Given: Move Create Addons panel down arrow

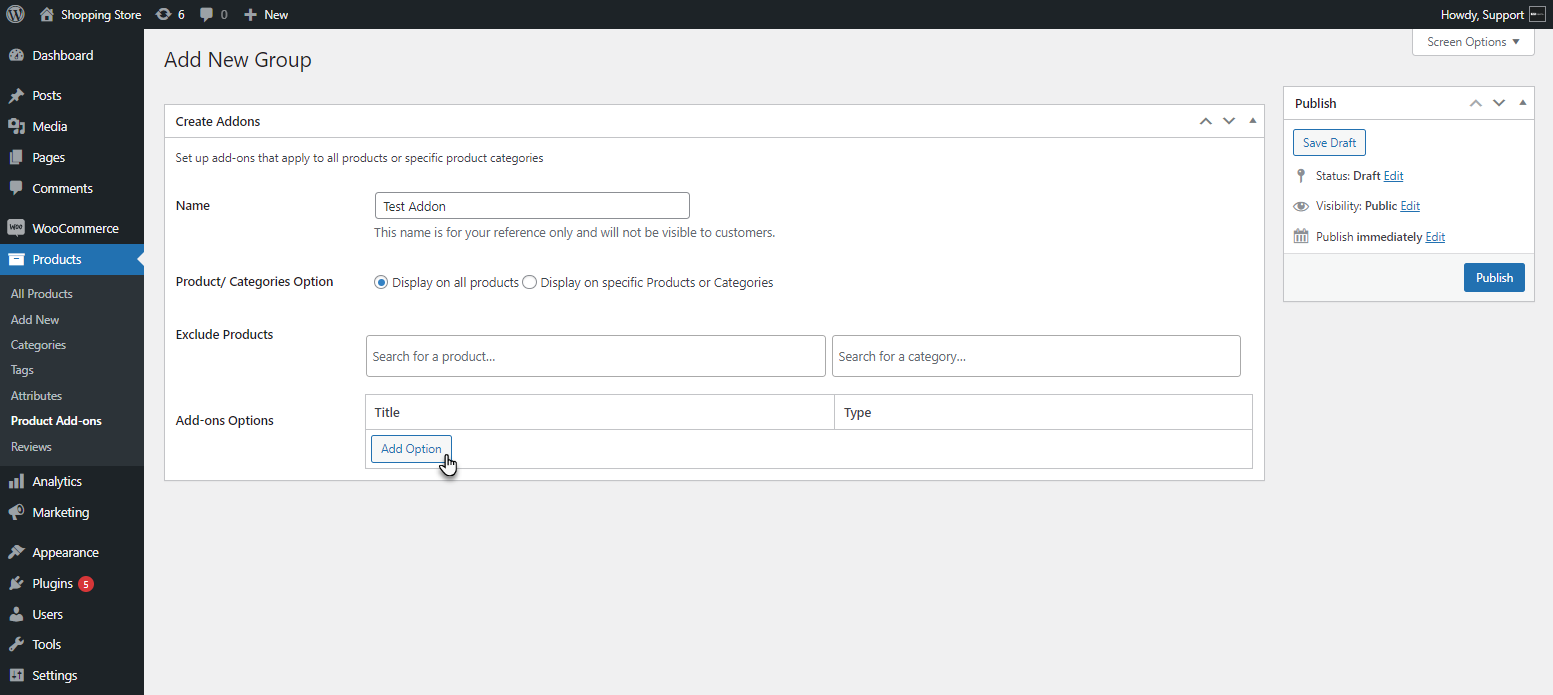Looking at the screenshot, I should pyautogui.click(x=1229, y=121).
